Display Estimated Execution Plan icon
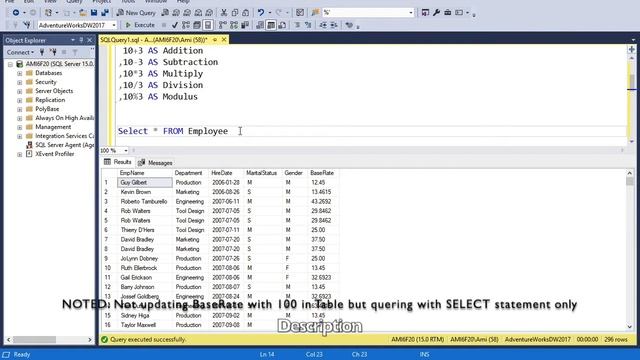The image size is (640, 360). pyautogui.click(x=186, y=25)
